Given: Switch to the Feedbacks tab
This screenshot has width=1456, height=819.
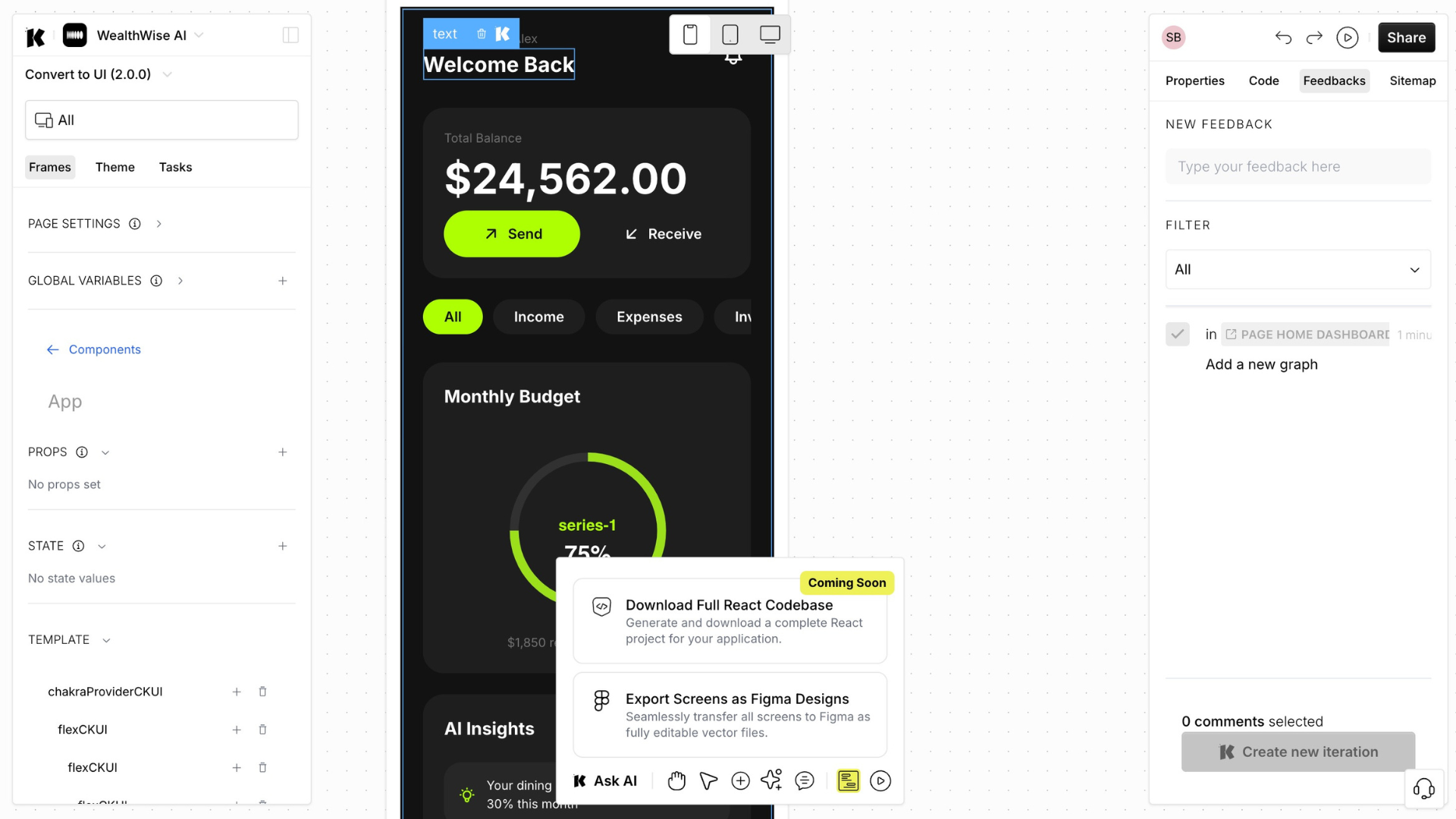Looking at the screenshot, I should 1334,80.
